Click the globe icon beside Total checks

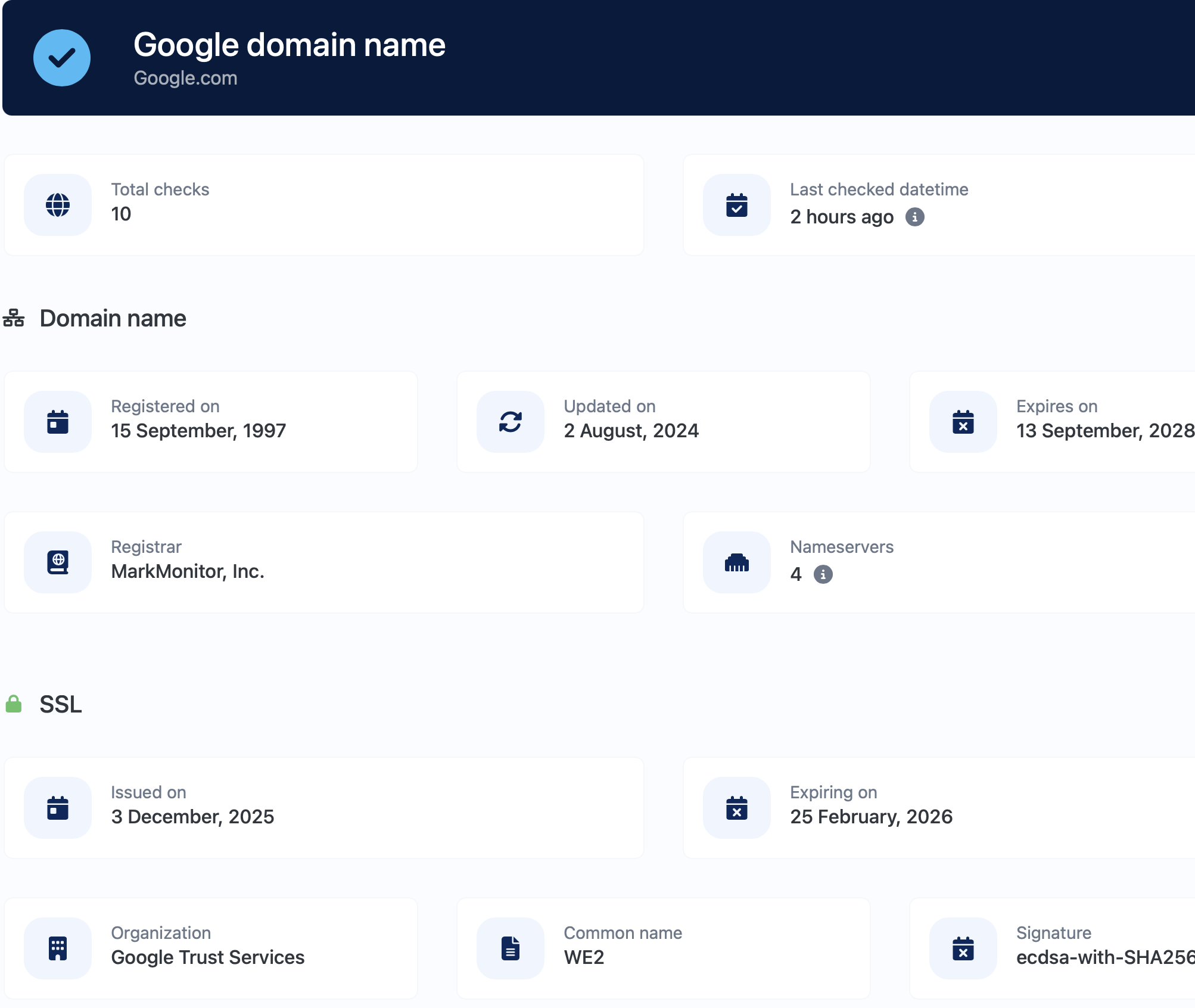tap(58, 205)
